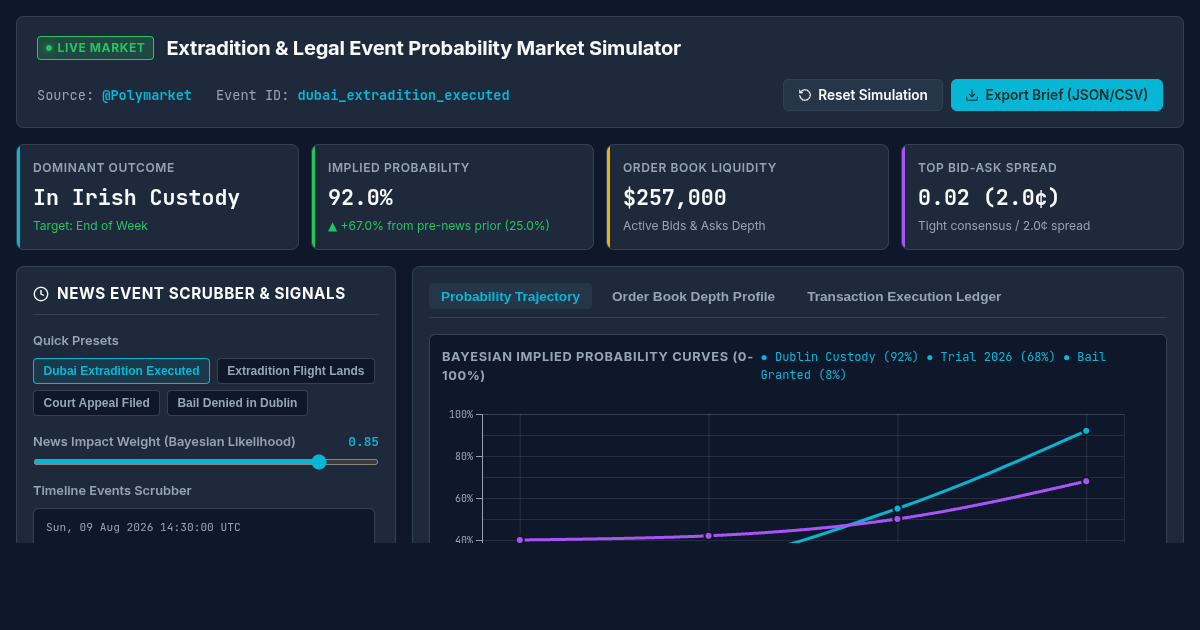Click the 0.85 impact weight value
The width and height of the screenshot is (1200, 630).
[363, 441]
